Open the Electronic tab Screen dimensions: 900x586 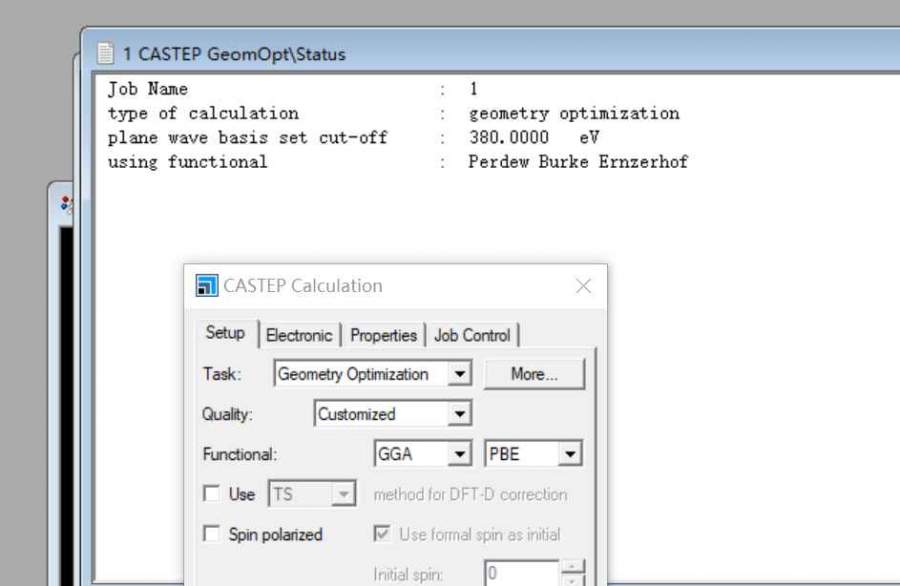click(299, 336)
